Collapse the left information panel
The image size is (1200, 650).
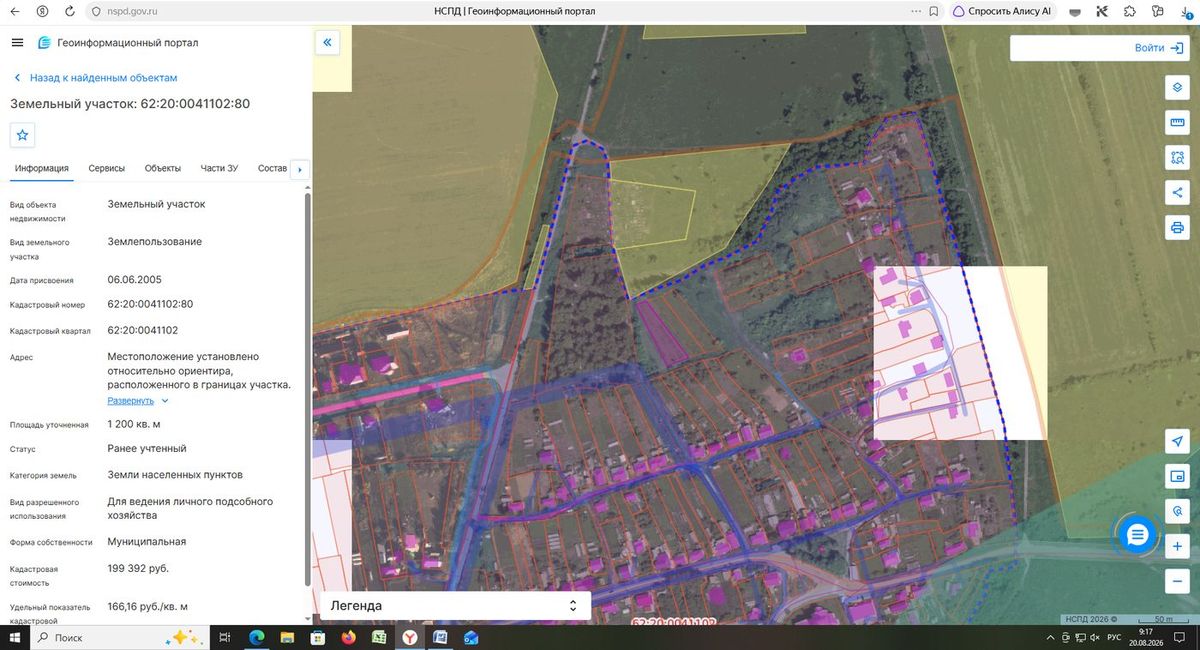[x=328, y=42]
